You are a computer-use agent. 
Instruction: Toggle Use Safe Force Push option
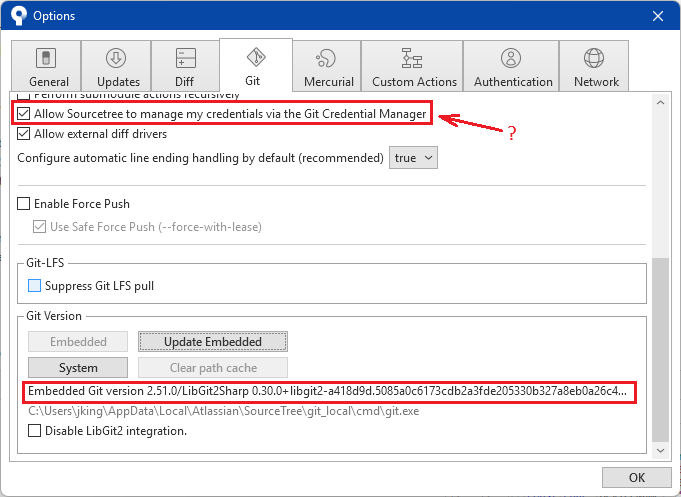[x=40, y=227]
